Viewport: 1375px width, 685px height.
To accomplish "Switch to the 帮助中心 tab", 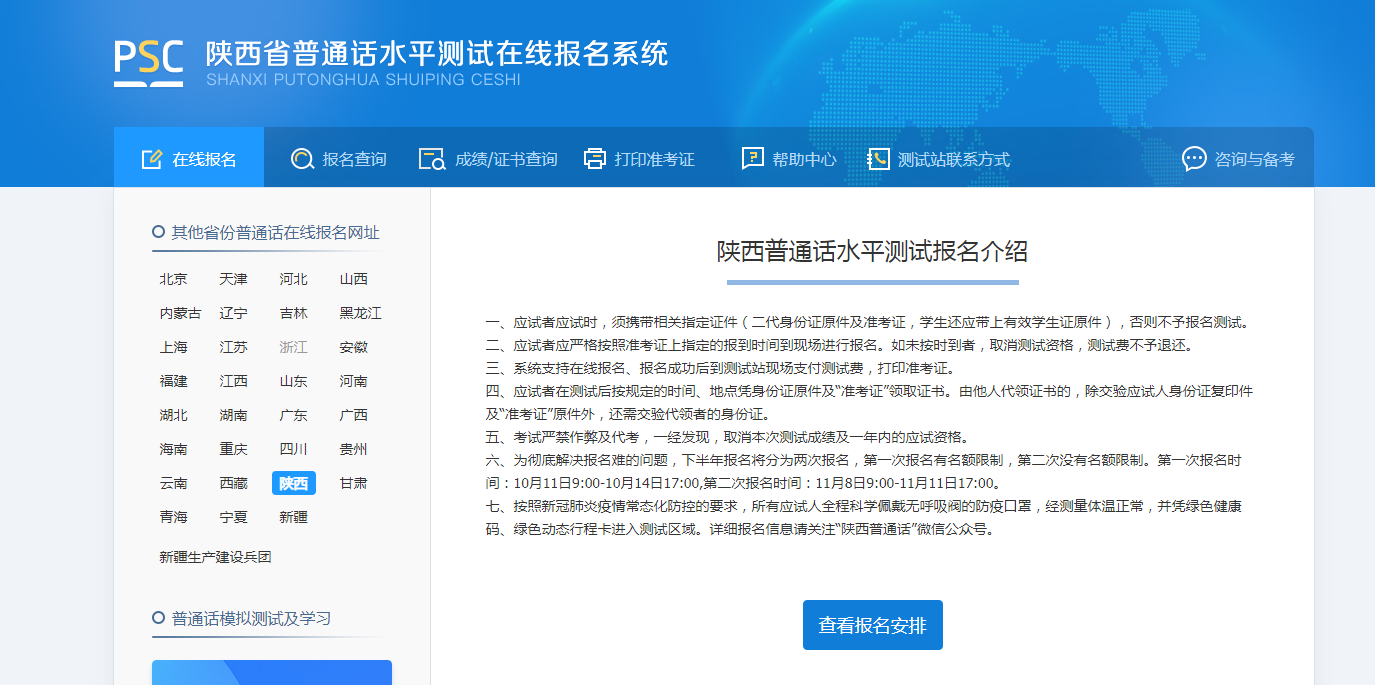I will point(803,159).
